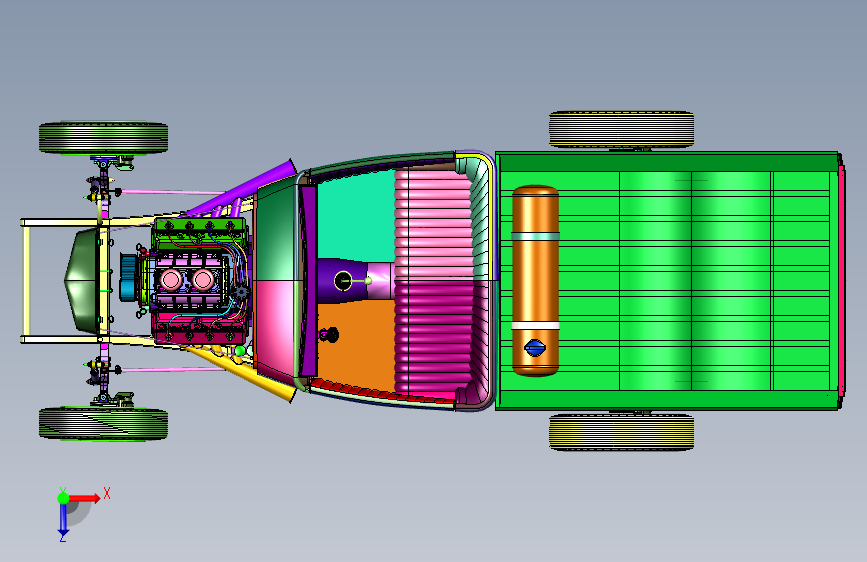Screen dimensions: 867x562
Task: Select the black shifter knob on the purple tunnel
Action: click(x=343, y=281)
